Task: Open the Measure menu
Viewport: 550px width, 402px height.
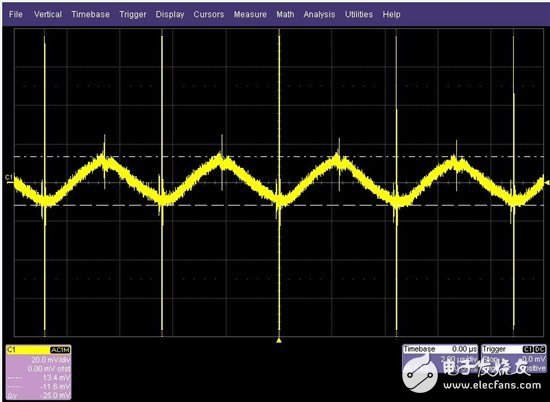Action: [250, 14]
